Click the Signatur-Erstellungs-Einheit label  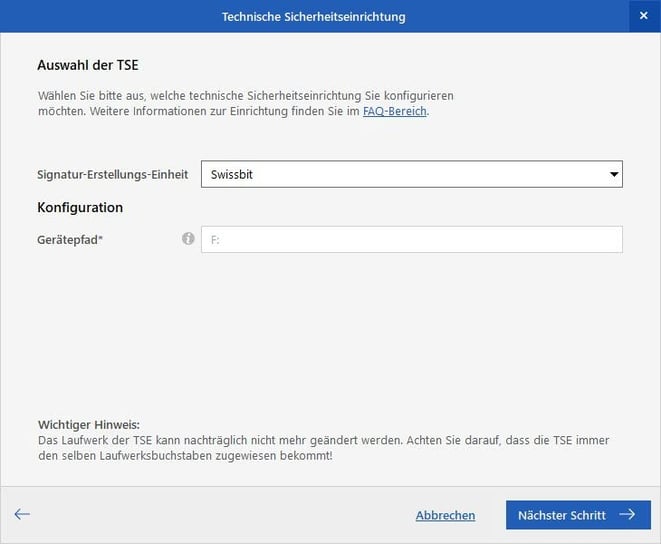pos(112,174)
